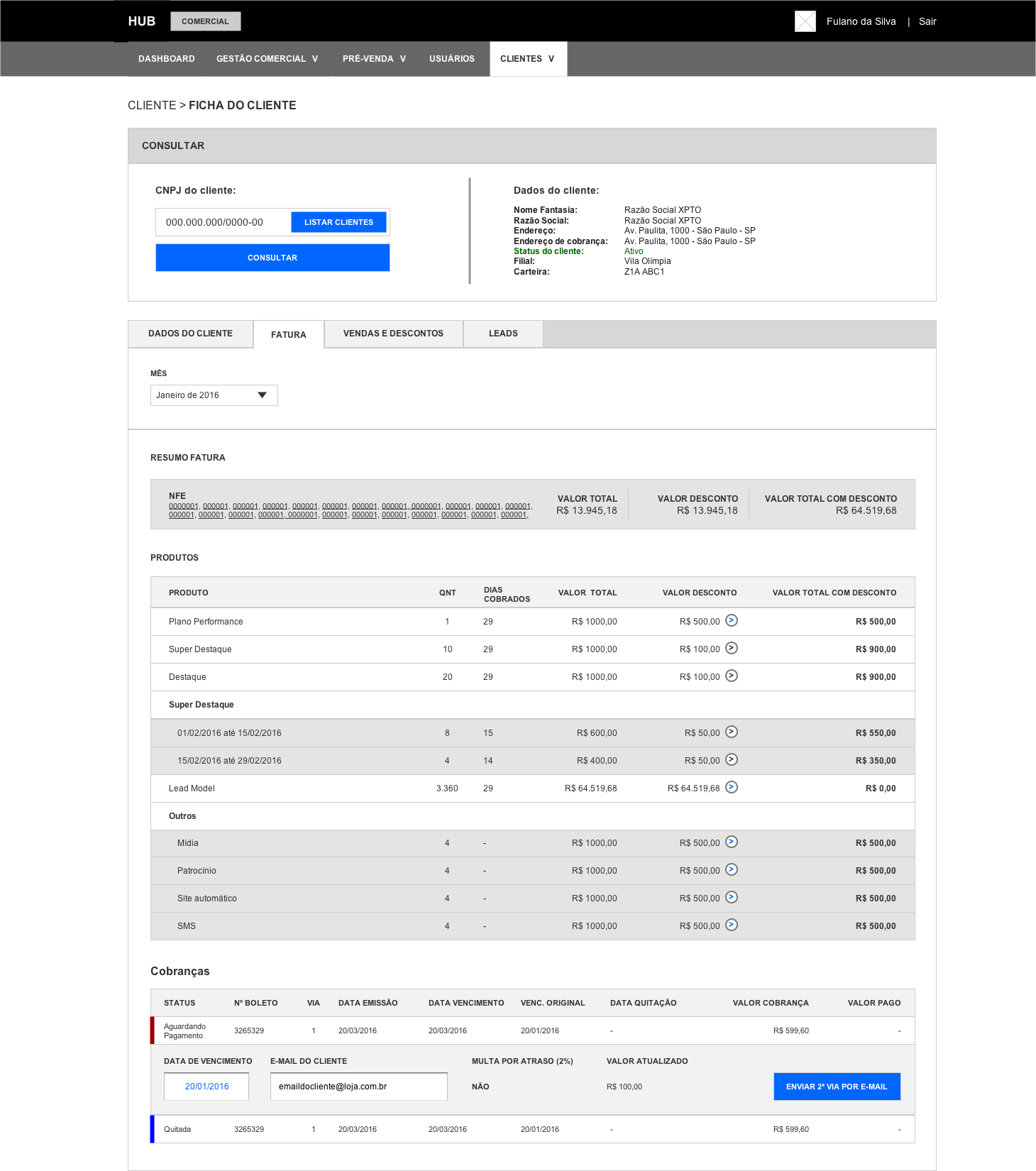1036x1171 pixels.
Task: Click the Cliente breadcrumb link
Action: click(x=152, y=105)
